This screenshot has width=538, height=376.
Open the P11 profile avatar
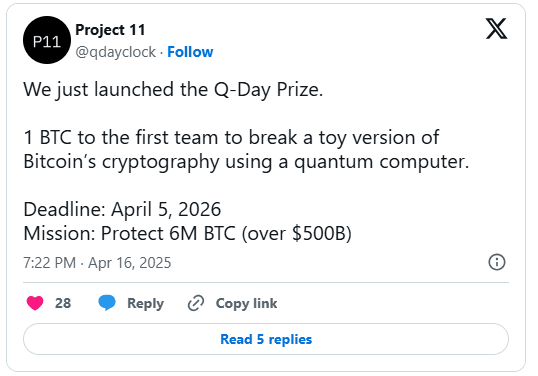pos(47,40)
